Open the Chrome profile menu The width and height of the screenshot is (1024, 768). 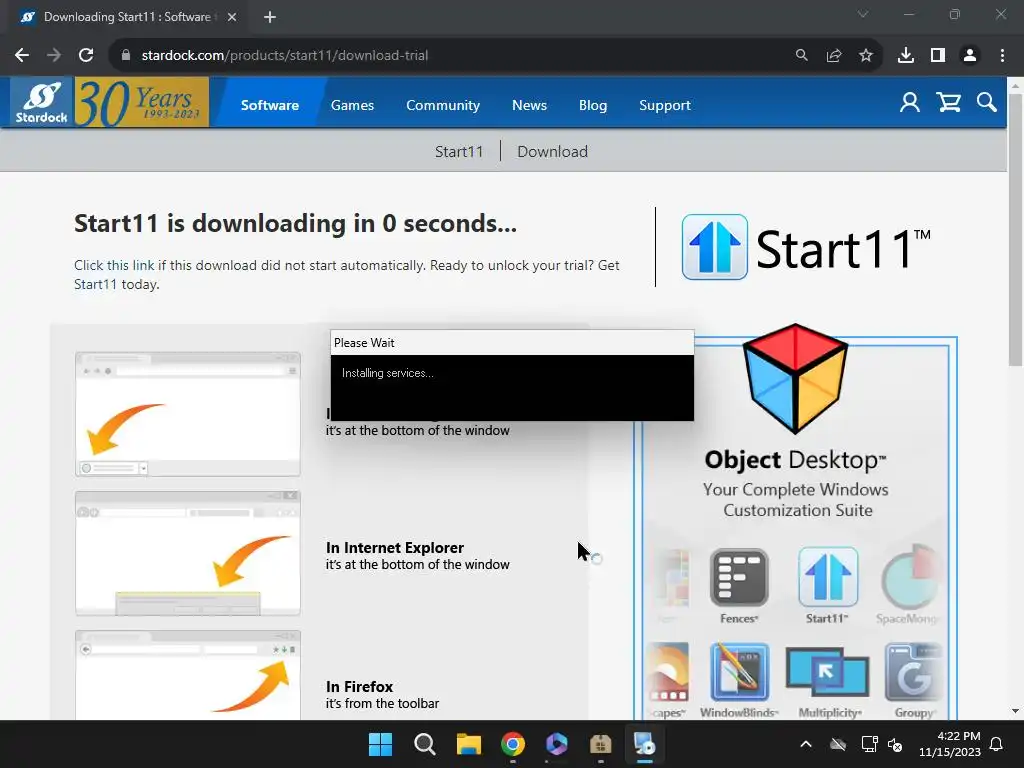(970, 56)
